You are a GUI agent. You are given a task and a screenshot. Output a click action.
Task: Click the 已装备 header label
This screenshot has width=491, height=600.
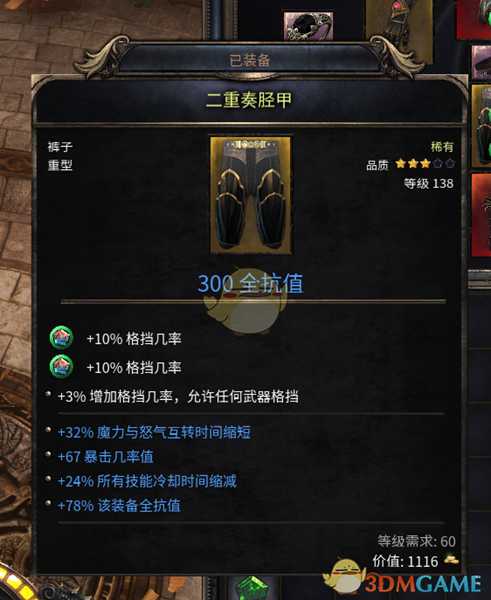coord(250,61)
